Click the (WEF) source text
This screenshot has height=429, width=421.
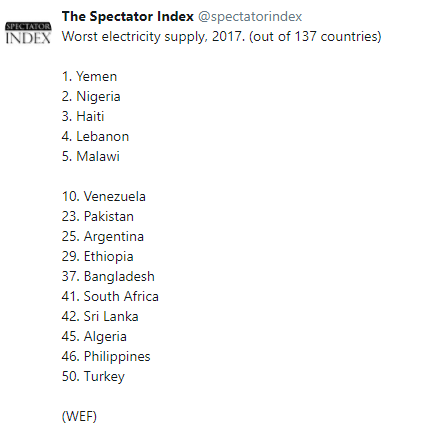(79, 417)
